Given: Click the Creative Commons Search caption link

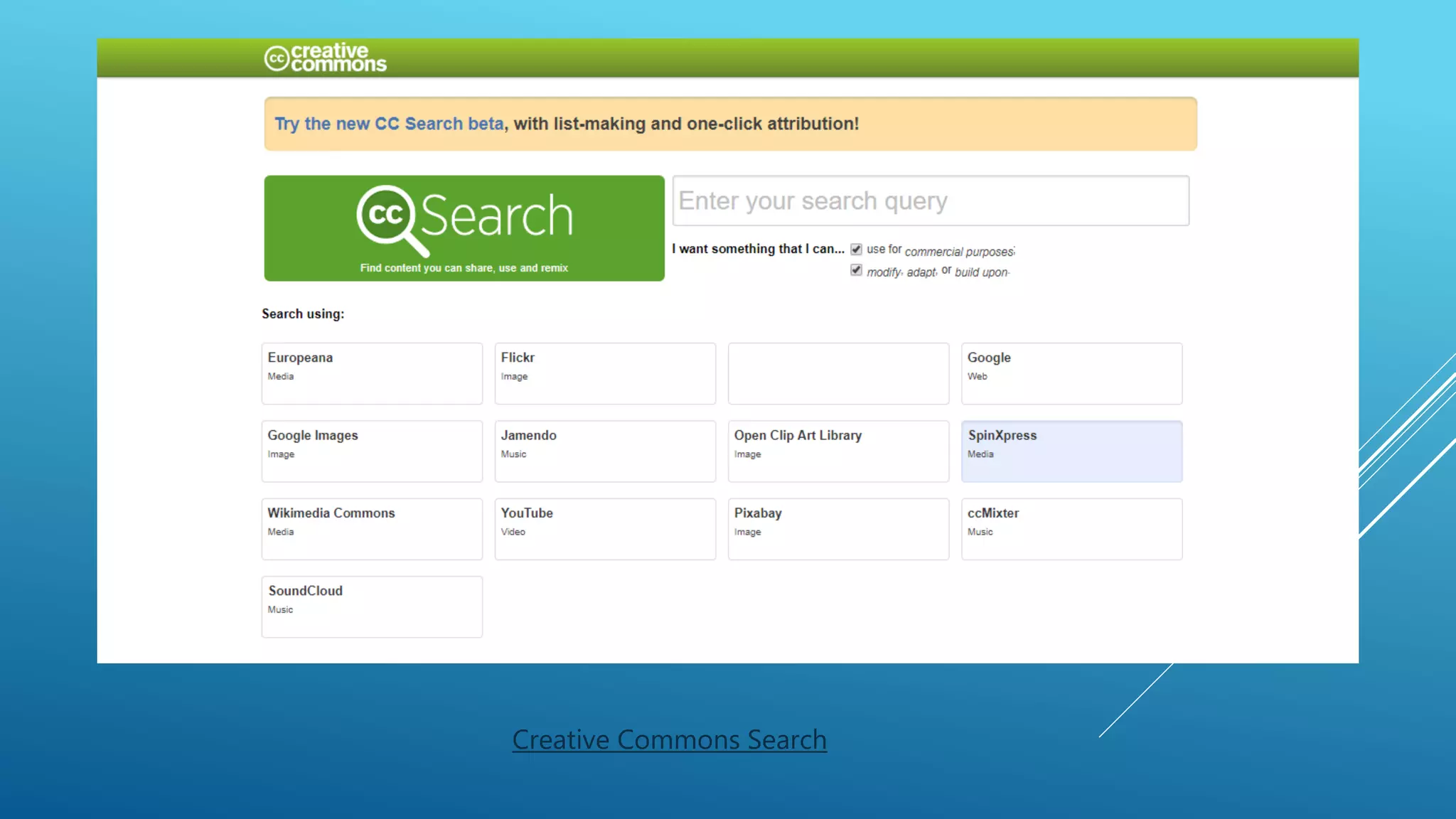Looking at the screenshot, I should click(668, 739).
